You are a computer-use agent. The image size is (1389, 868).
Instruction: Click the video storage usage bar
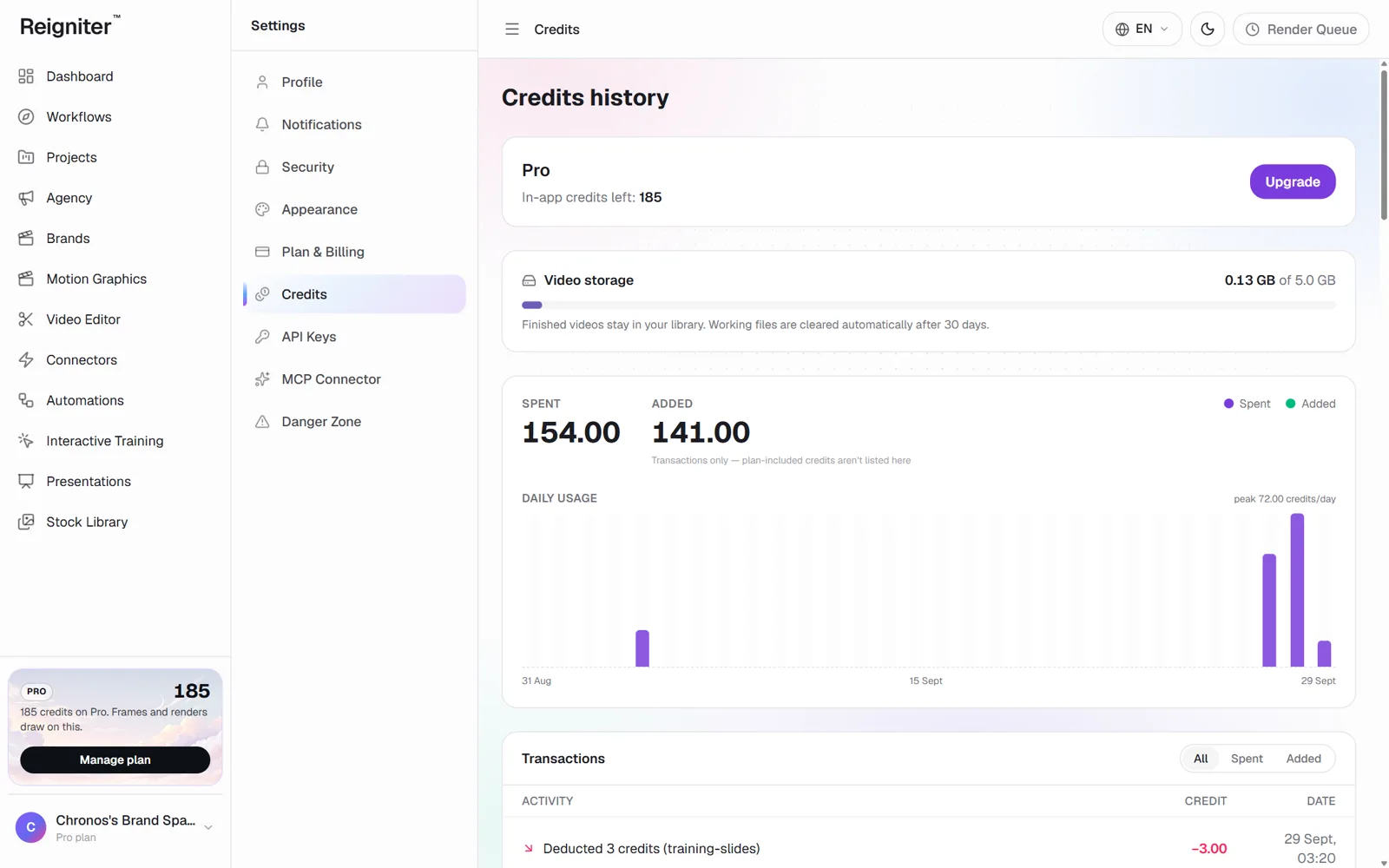(928, 305)
